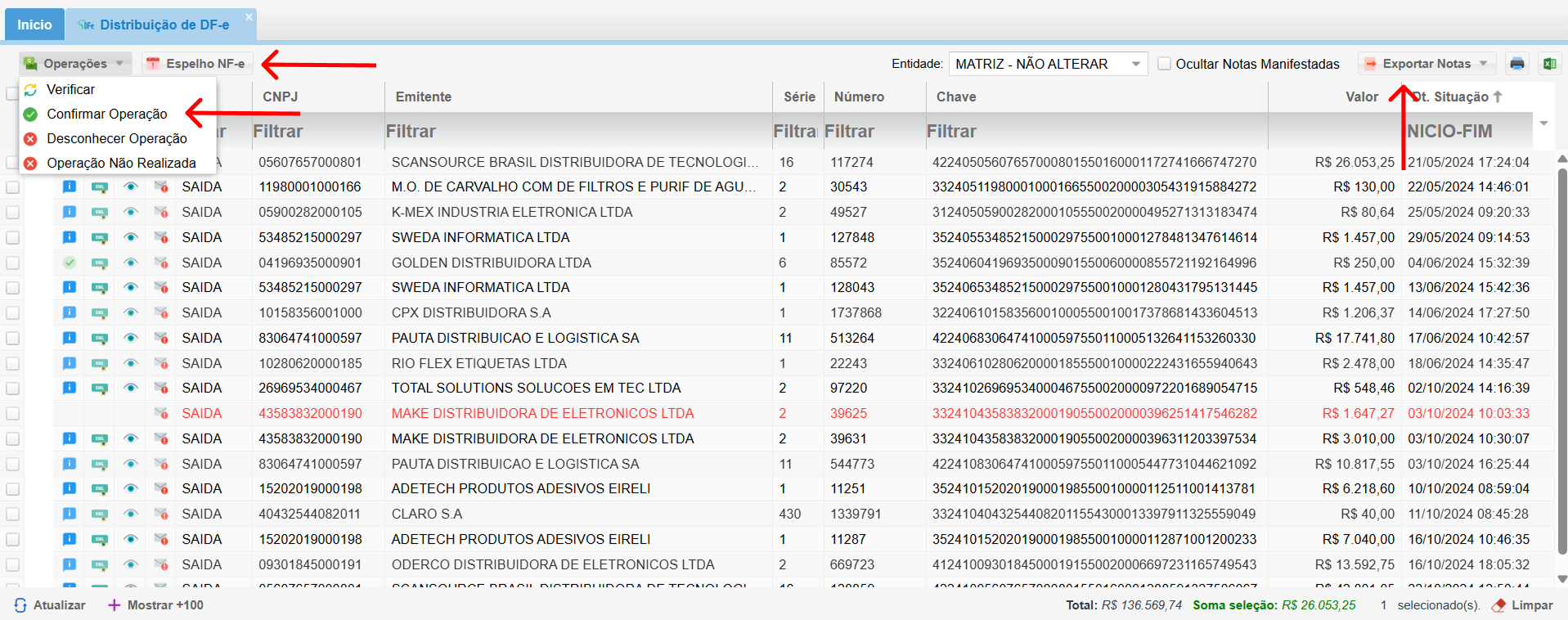
Task: Select Confirmar Operação from the Operações menu
Action: pyautogui.click(x=106, y=115)
